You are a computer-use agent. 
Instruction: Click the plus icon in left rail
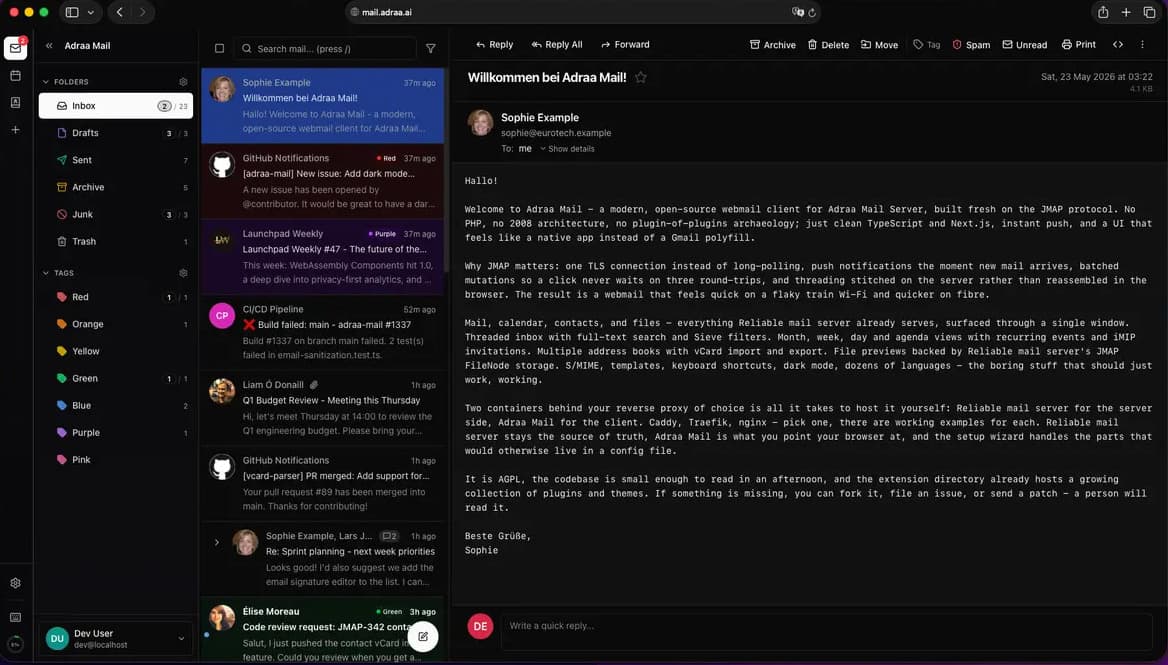(16, 130)
